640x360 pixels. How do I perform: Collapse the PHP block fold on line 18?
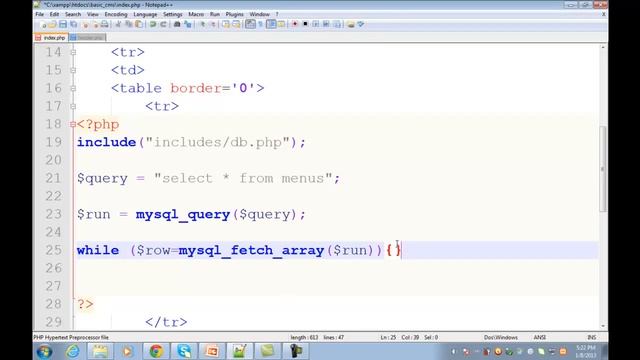point(73,124)
